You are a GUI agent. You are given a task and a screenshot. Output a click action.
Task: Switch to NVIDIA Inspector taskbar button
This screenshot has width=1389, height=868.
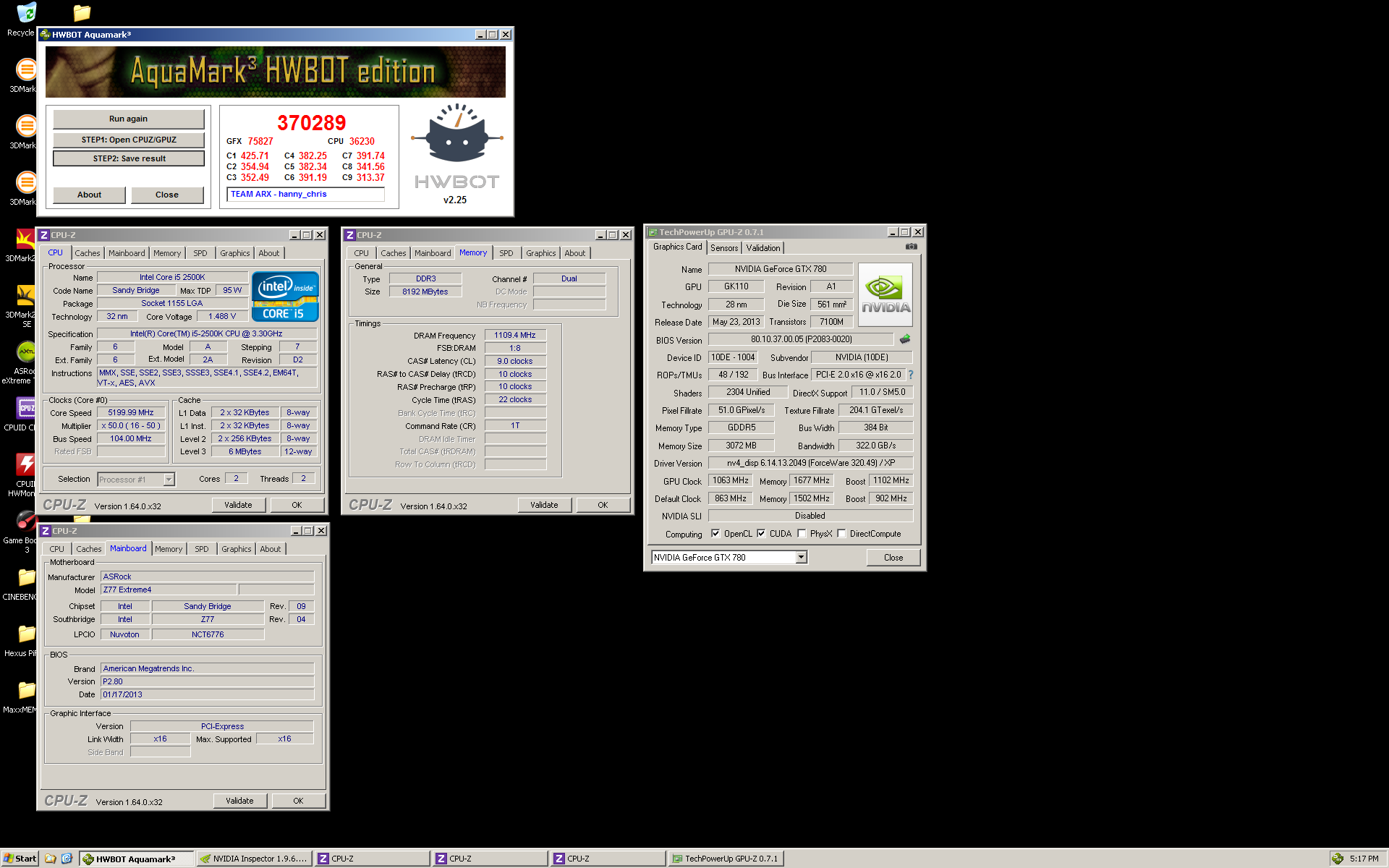point(255,859)
